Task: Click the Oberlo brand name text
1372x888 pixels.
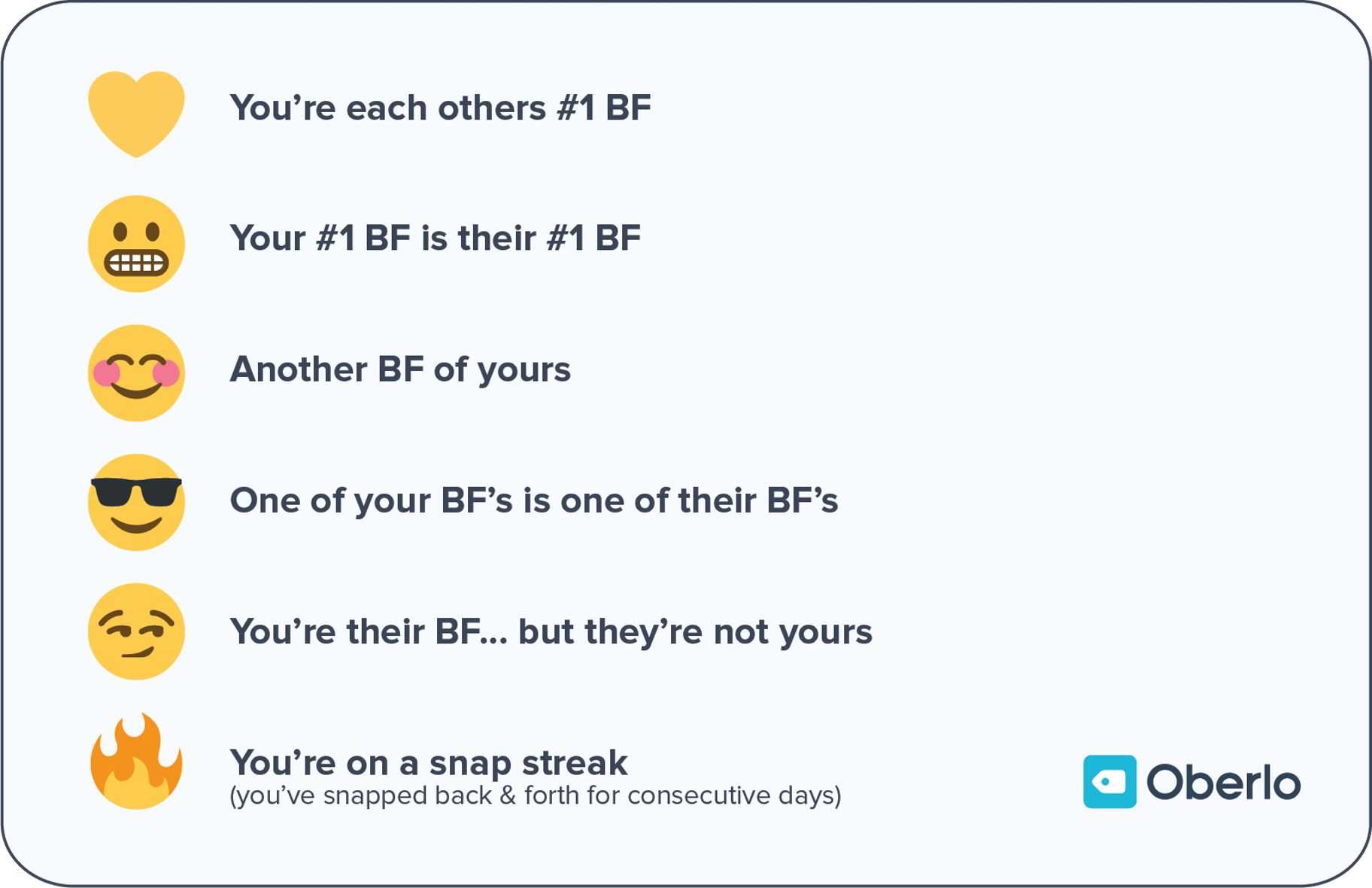Action: click(1224, 783)
